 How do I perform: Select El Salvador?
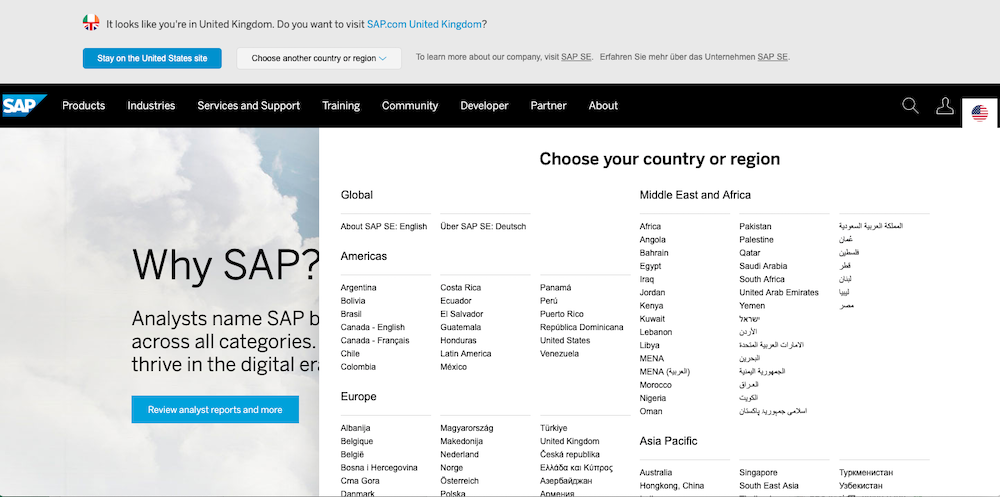[x=462, y=314]
